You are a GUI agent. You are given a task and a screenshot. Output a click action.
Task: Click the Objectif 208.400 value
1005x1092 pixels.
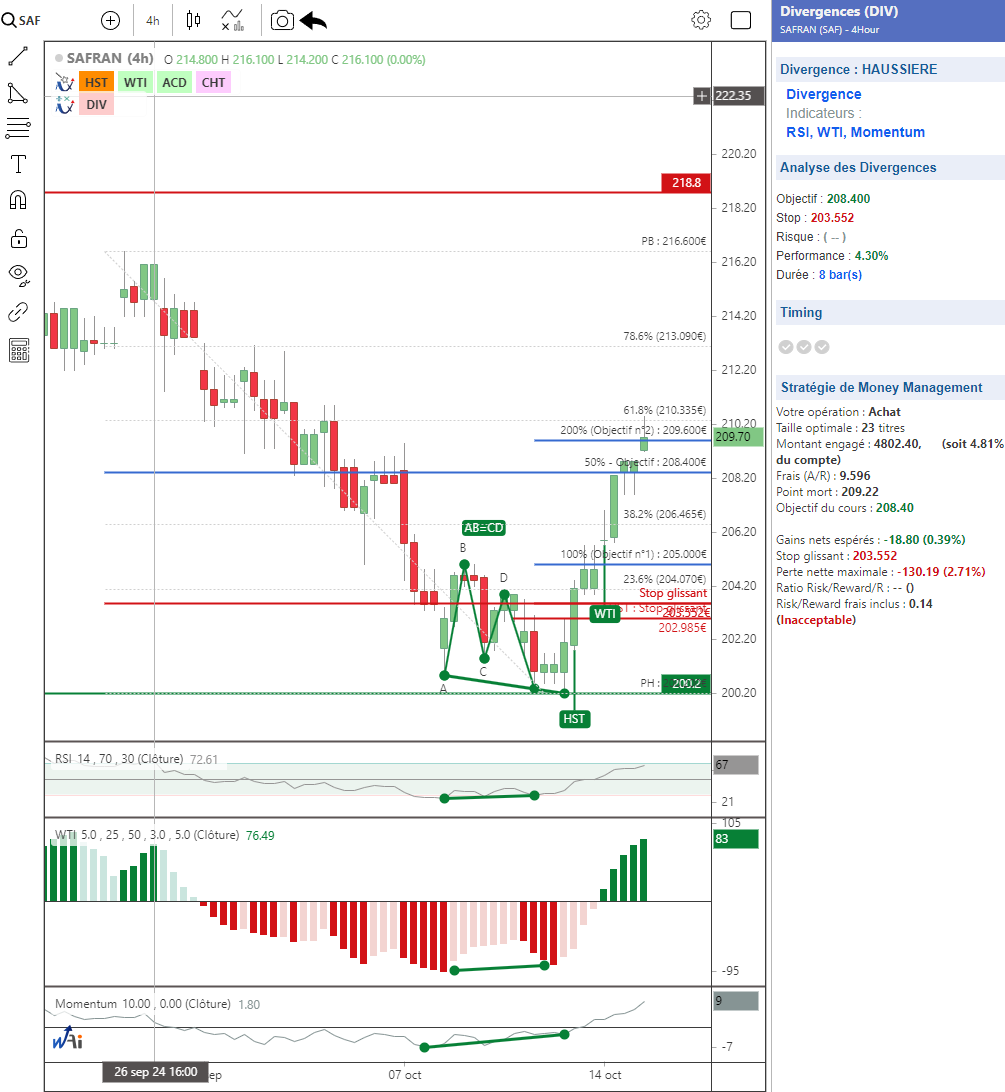coord(848,199)
